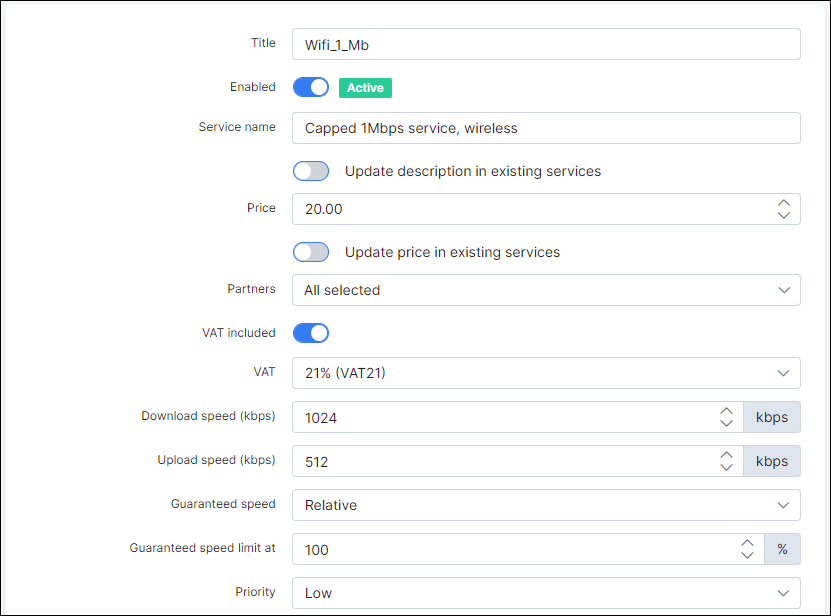
Task: Click the Active status badge
Action: tap(364, 87)
